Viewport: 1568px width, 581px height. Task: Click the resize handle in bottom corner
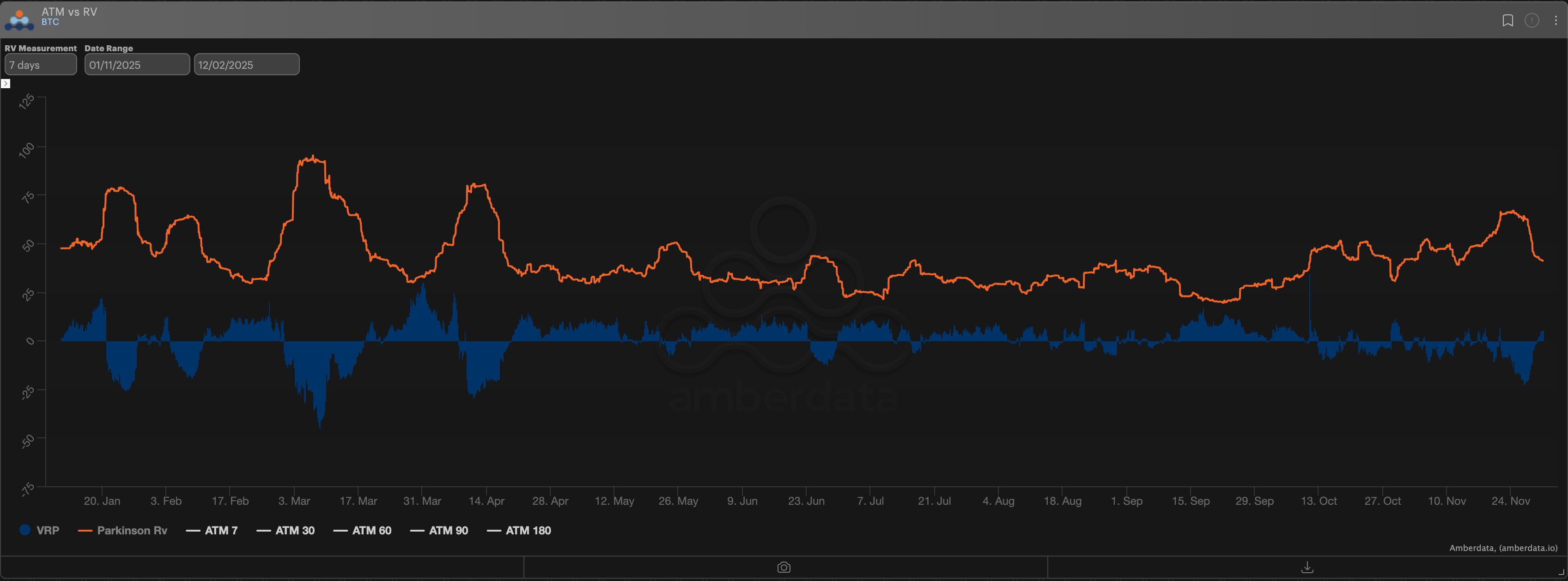coord(1562,573)
